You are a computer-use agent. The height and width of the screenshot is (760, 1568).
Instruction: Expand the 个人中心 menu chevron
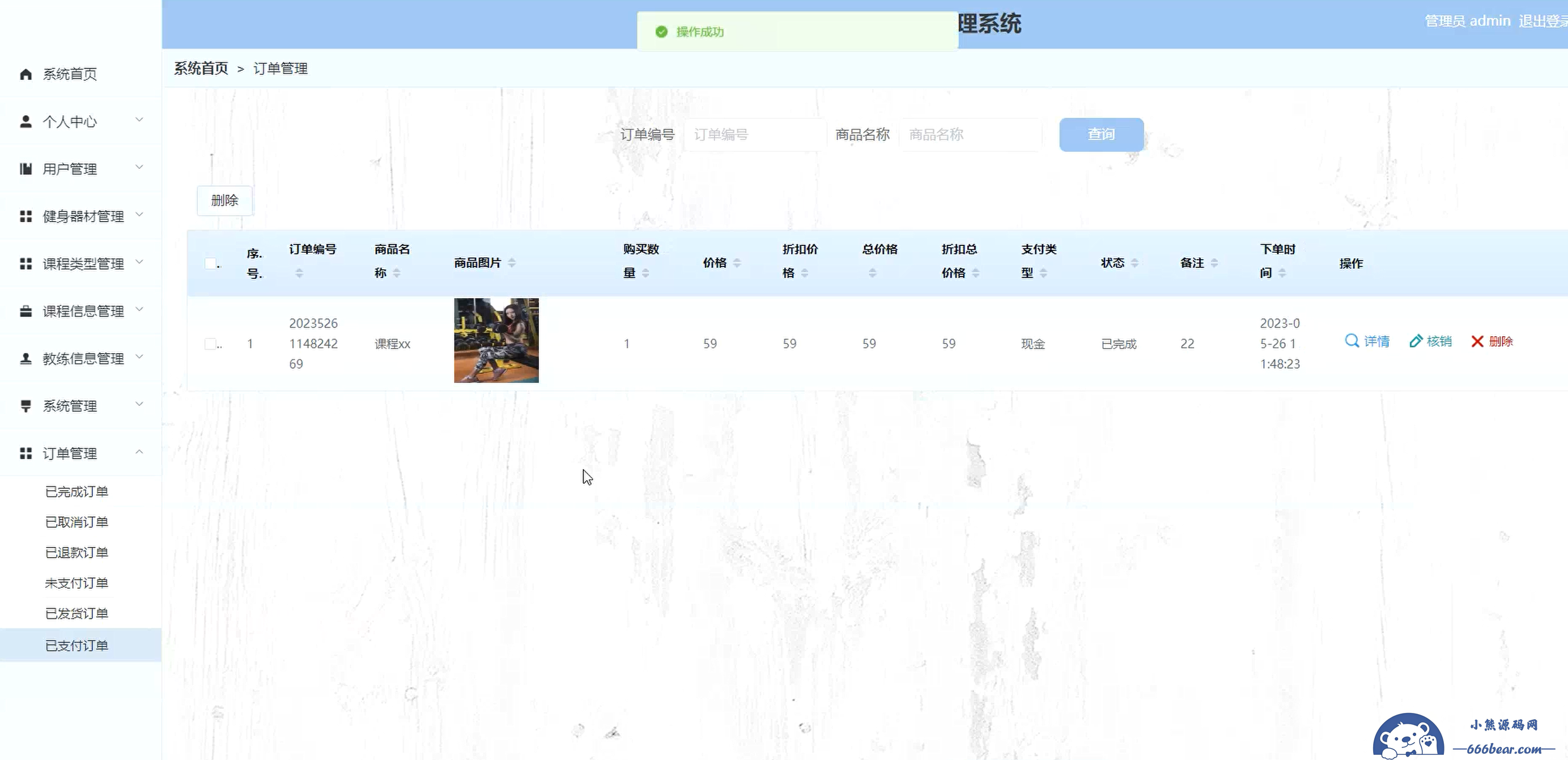click(139, 120)
